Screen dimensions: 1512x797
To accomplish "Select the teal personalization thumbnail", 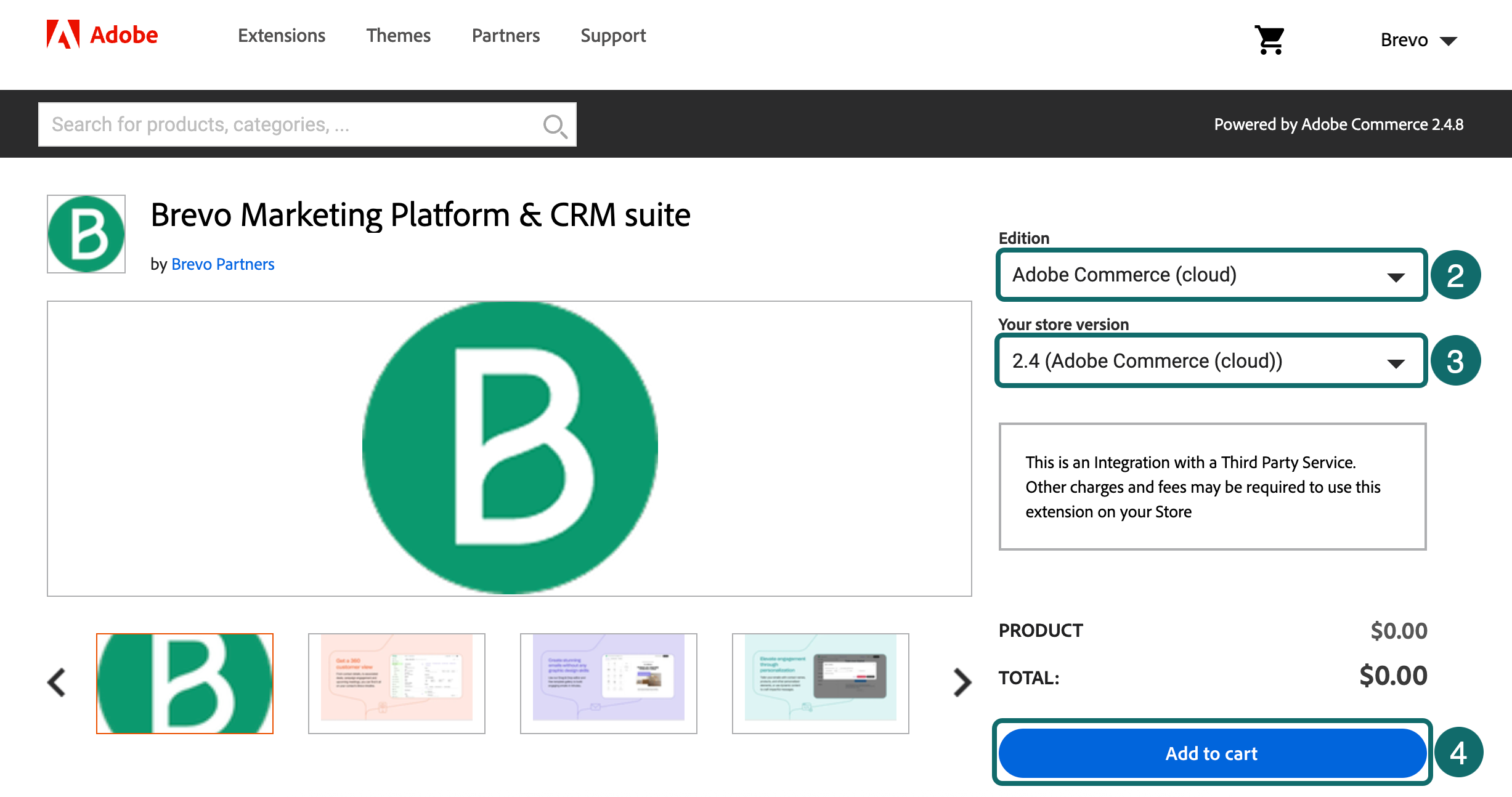I will (x=820, y=682).
